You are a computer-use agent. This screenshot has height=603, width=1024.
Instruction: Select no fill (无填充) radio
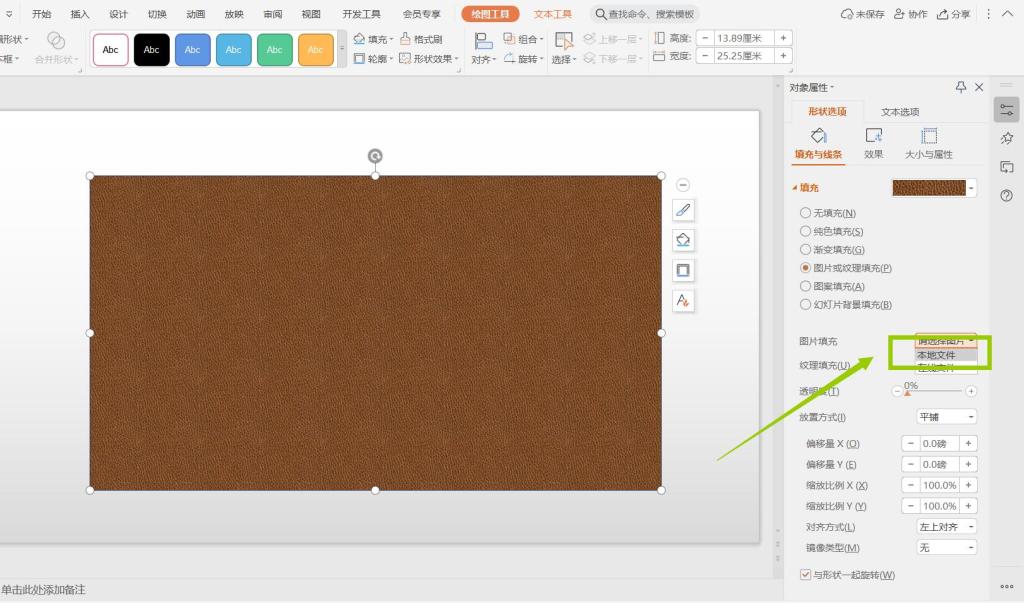point(805,213)
